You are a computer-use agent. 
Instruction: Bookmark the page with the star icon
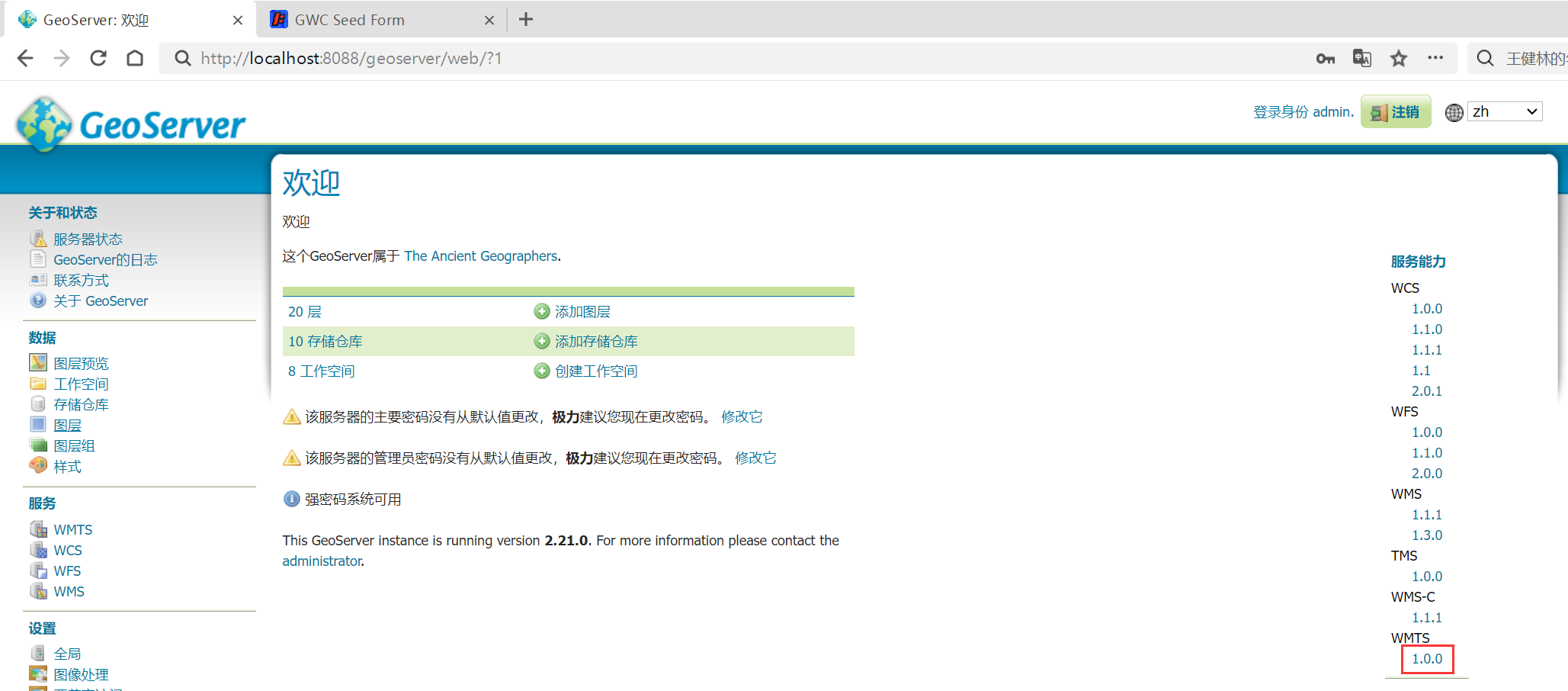pyautogui.click(x=1399, y=58)
